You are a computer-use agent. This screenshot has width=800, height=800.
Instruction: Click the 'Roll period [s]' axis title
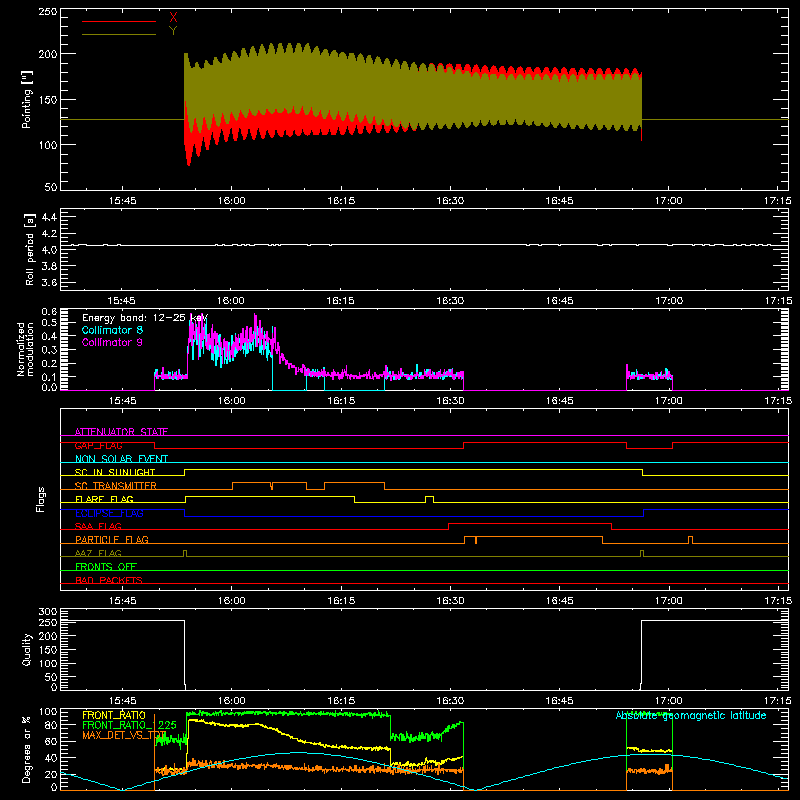[30, 249]
